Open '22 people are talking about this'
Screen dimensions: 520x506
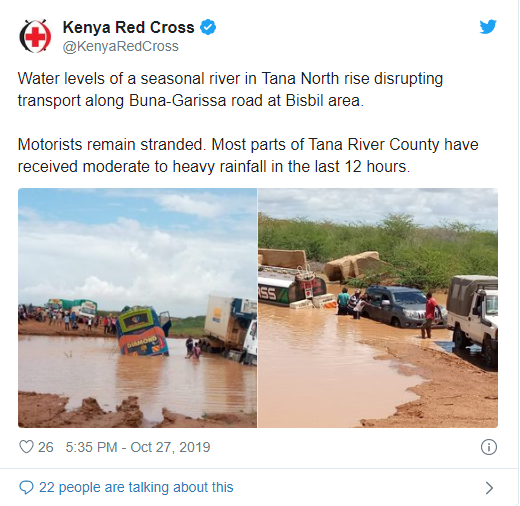point(136,487)
